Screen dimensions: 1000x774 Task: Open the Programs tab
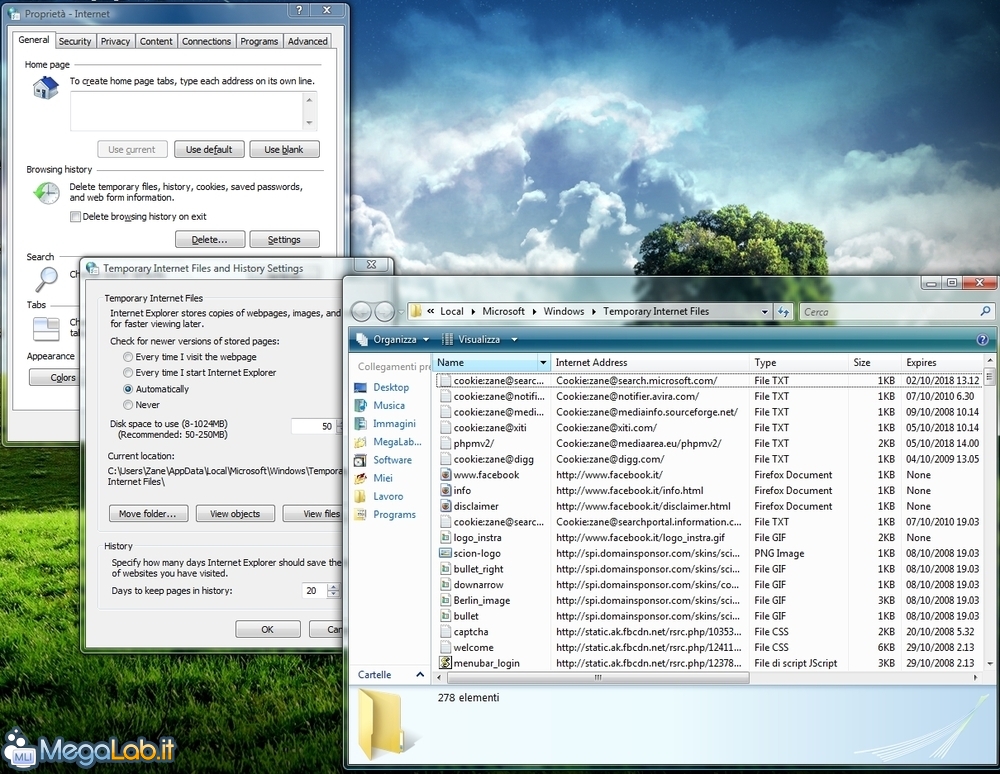click(258, 41)
